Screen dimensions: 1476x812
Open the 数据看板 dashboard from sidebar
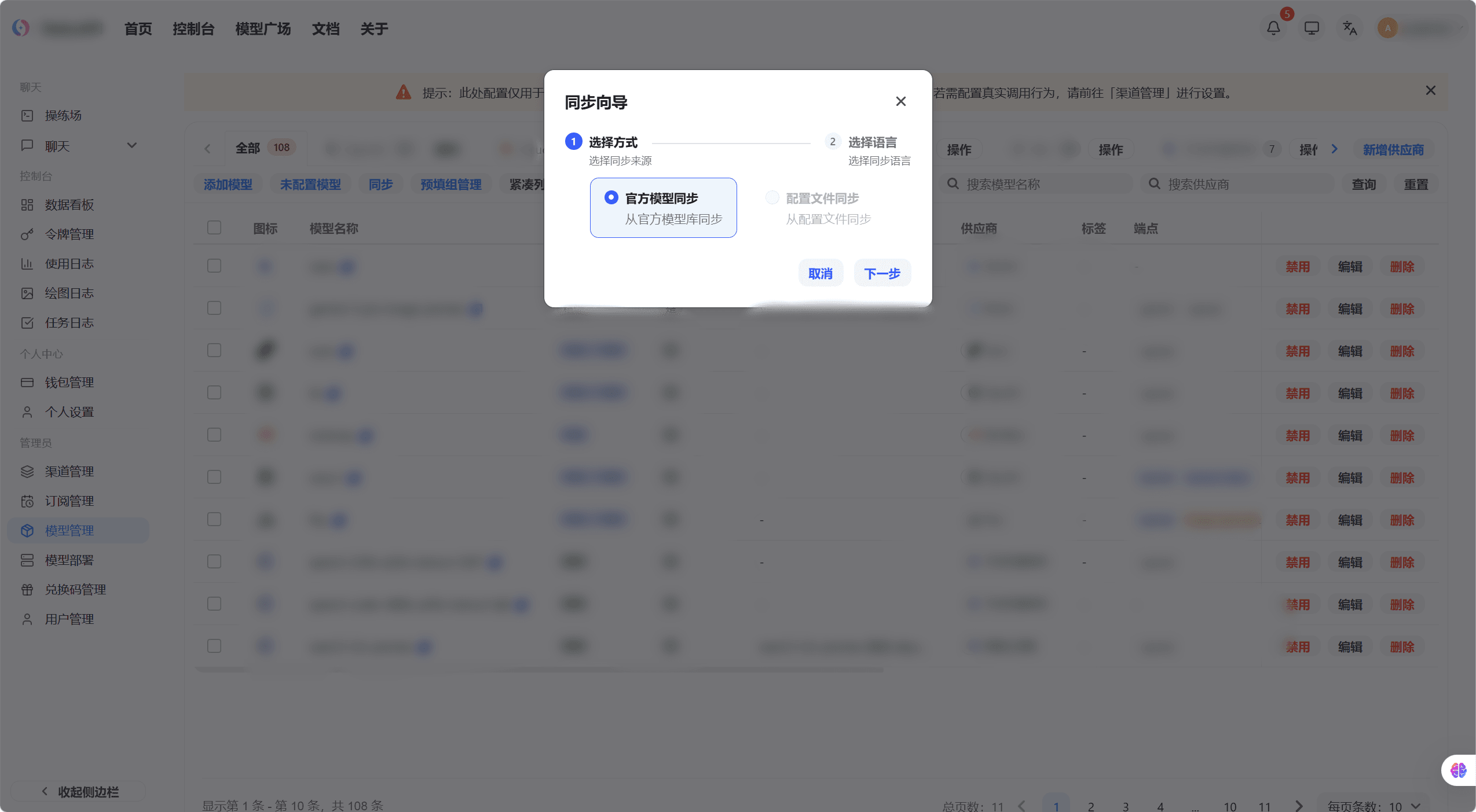(x=68, y=205)
